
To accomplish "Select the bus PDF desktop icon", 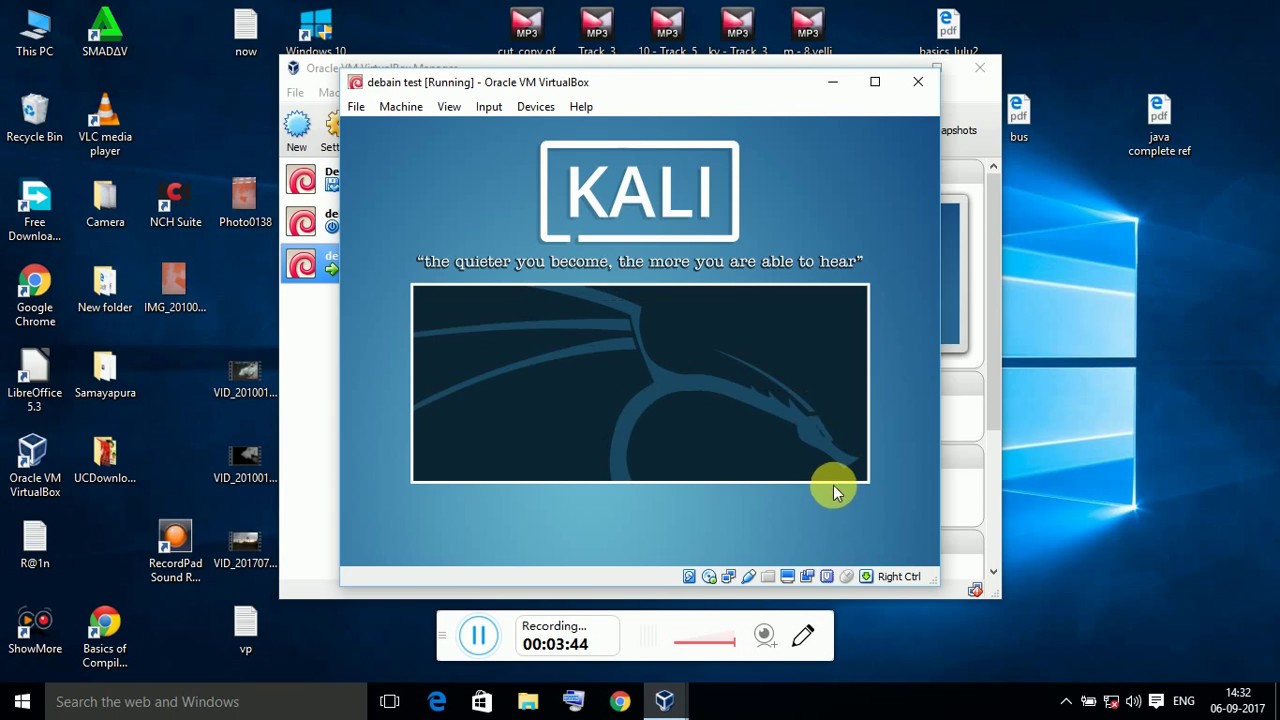I will pos(1018,118).
